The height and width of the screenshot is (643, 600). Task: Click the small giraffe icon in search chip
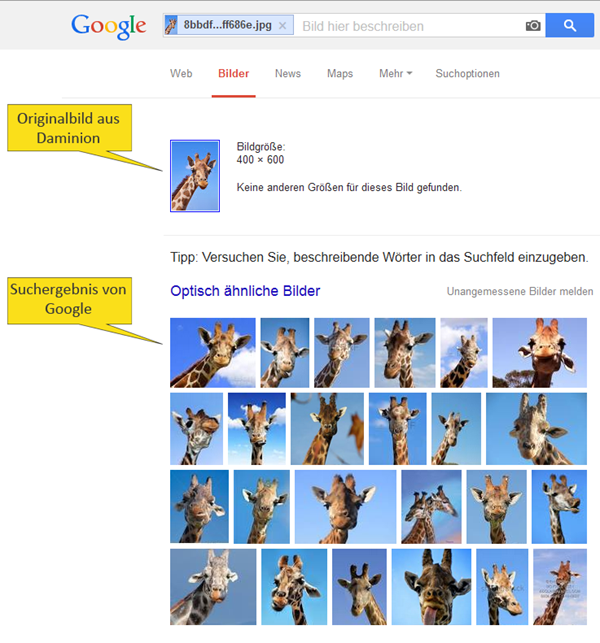pyautogui.click(x=171, y=25)
